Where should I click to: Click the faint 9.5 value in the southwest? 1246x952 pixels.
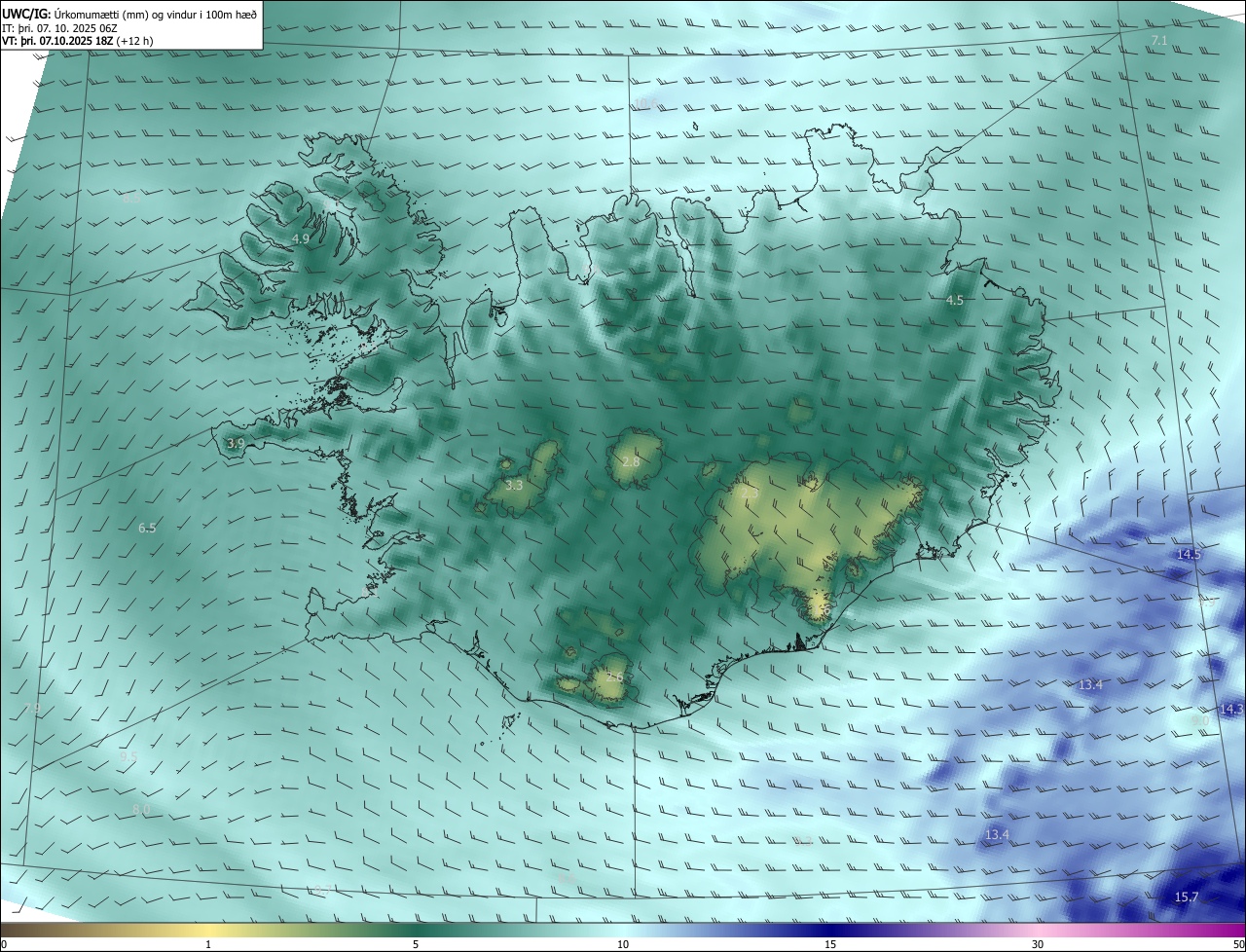click(128, 756)
